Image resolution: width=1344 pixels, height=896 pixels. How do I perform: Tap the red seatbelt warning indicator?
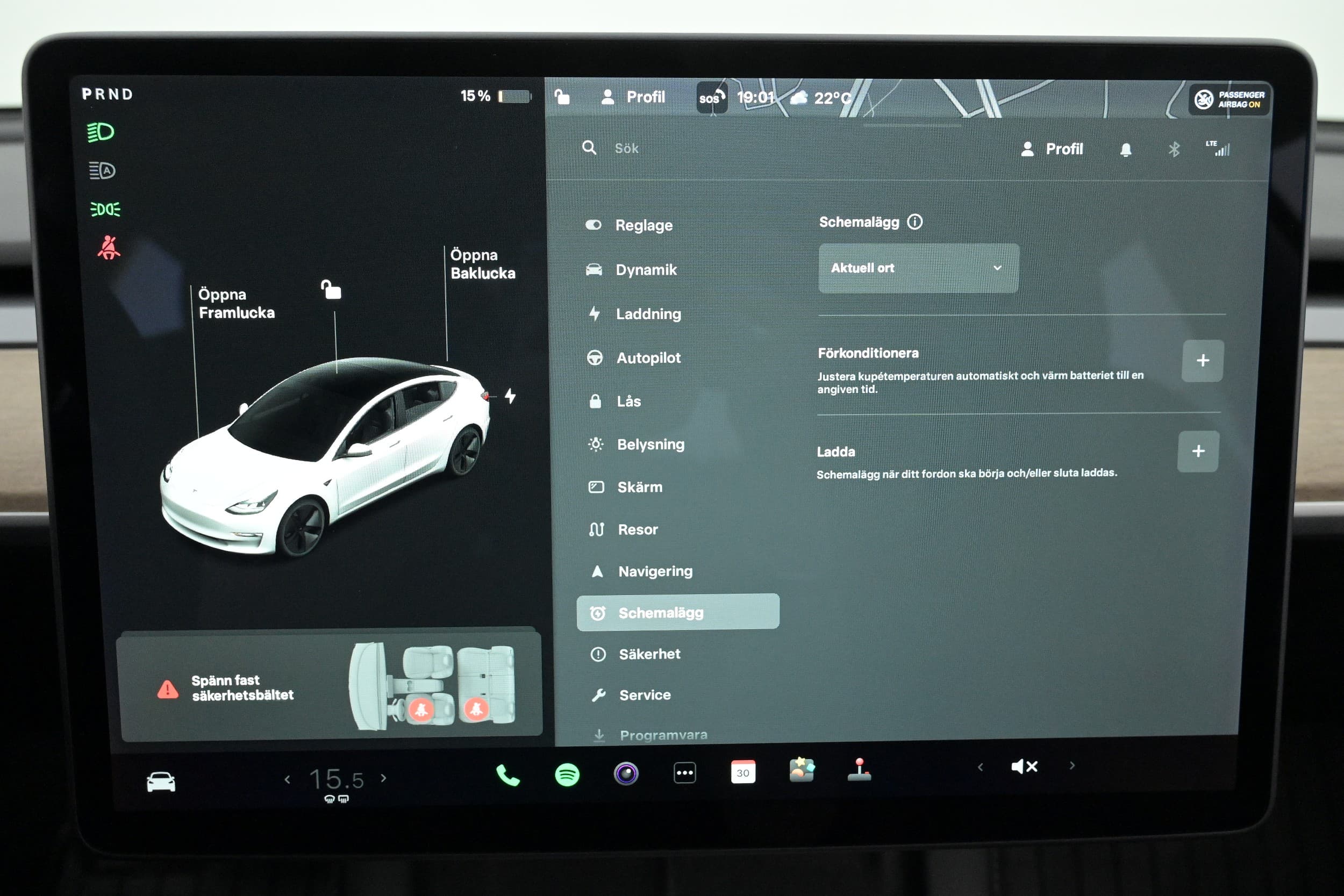click(x=108, y=247)
